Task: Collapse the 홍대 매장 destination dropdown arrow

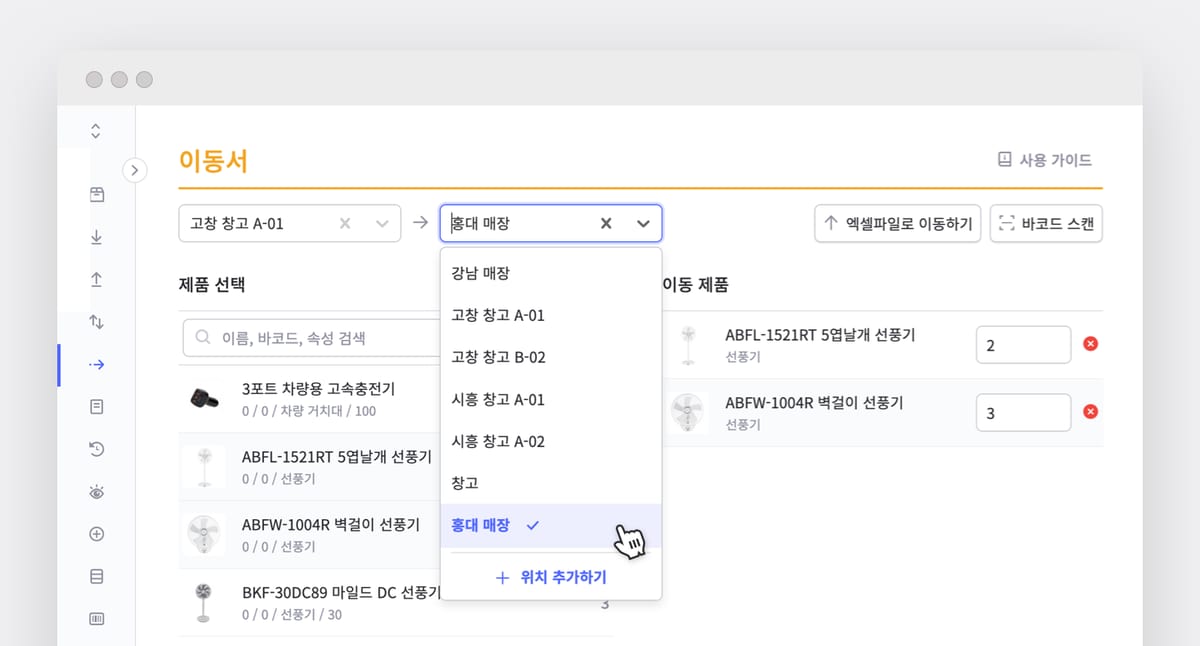Action: (x=642, y=224)
